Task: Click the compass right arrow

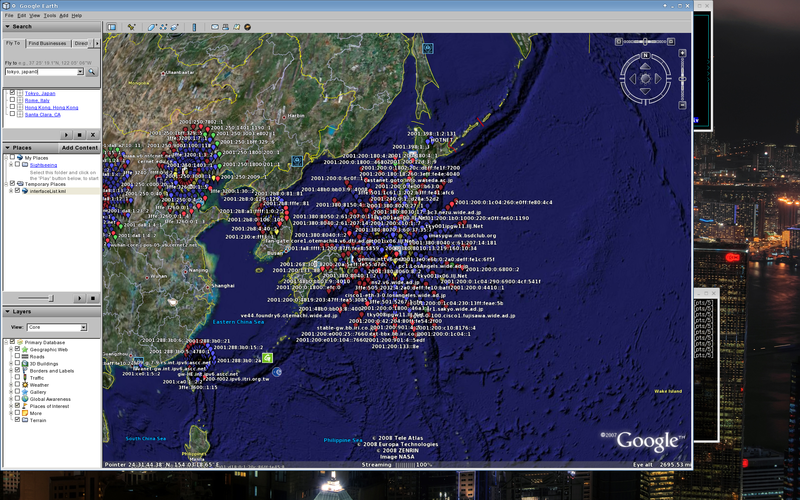Action: [x=658, y=79]
